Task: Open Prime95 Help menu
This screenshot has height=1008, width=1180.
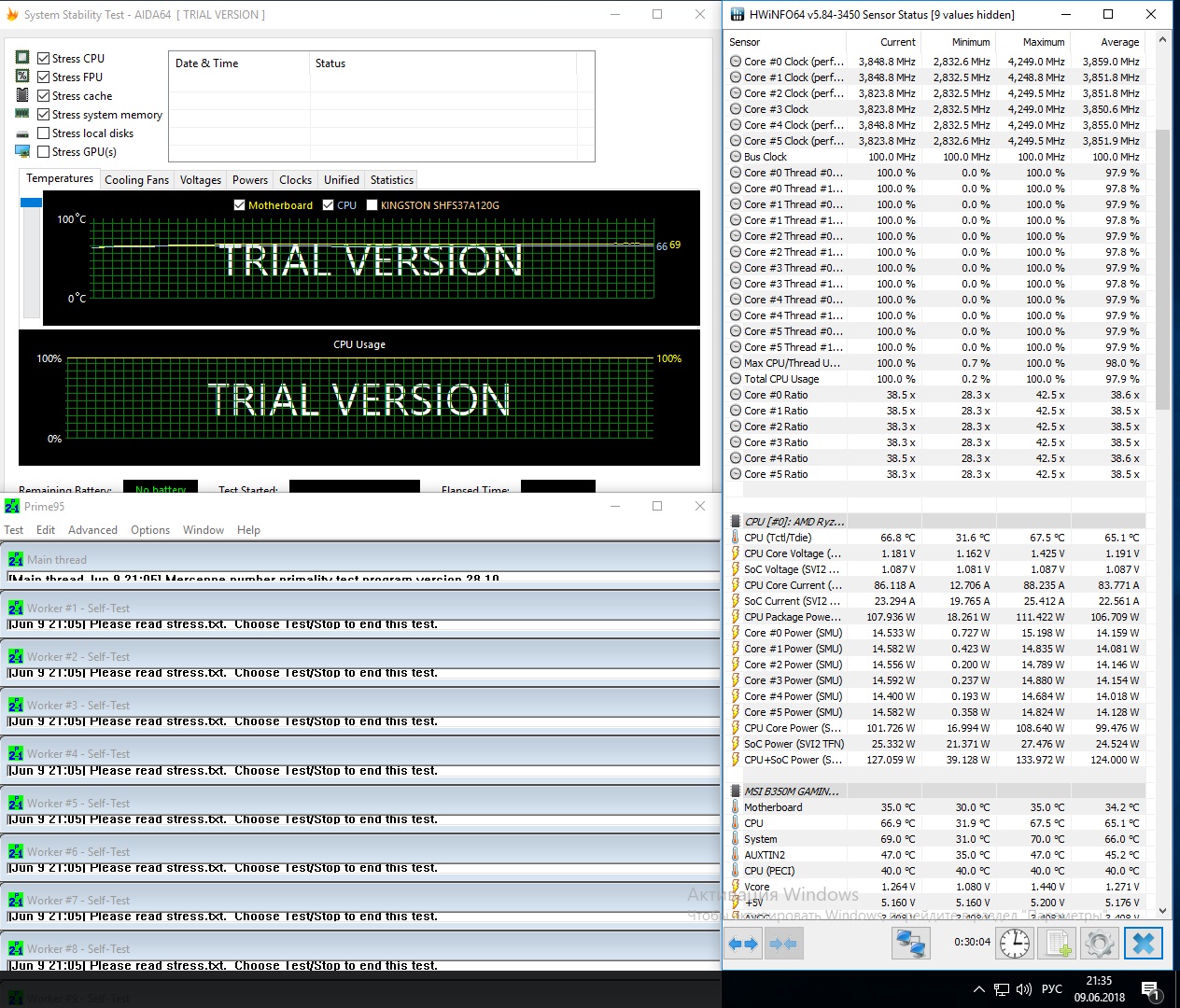Action: 248,530
